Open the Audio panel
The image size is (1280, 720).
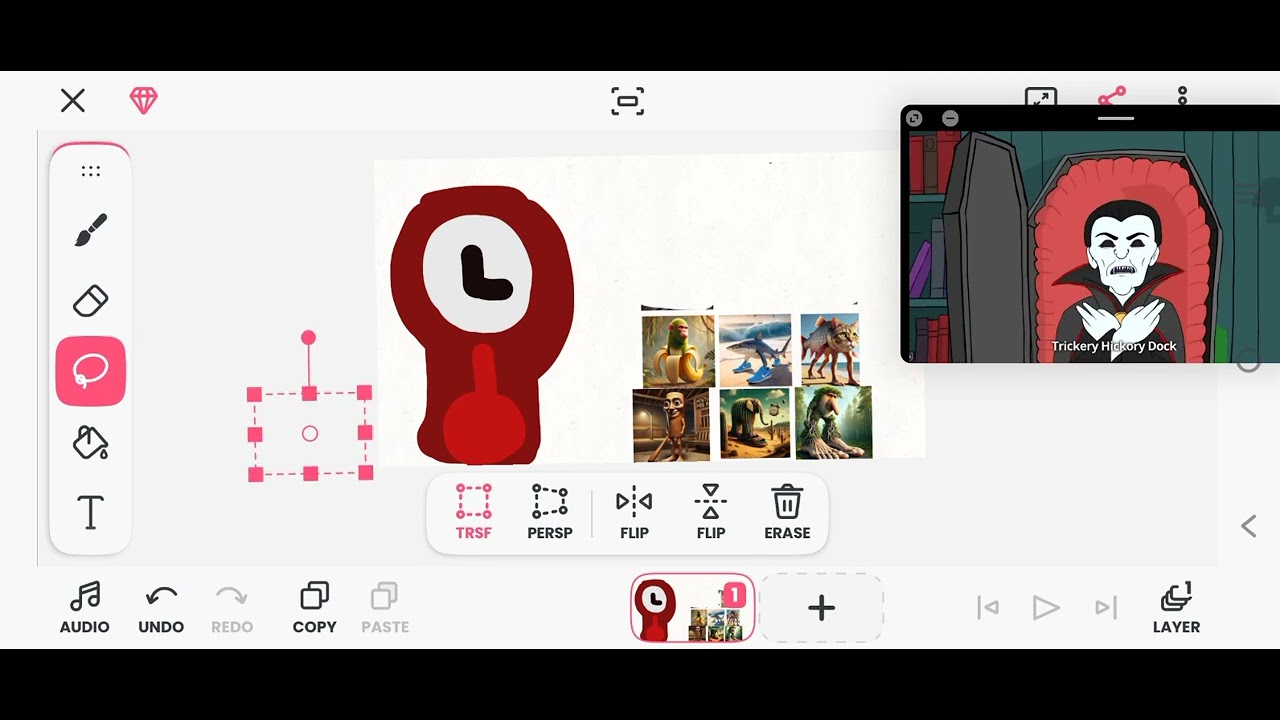(85, 608)
